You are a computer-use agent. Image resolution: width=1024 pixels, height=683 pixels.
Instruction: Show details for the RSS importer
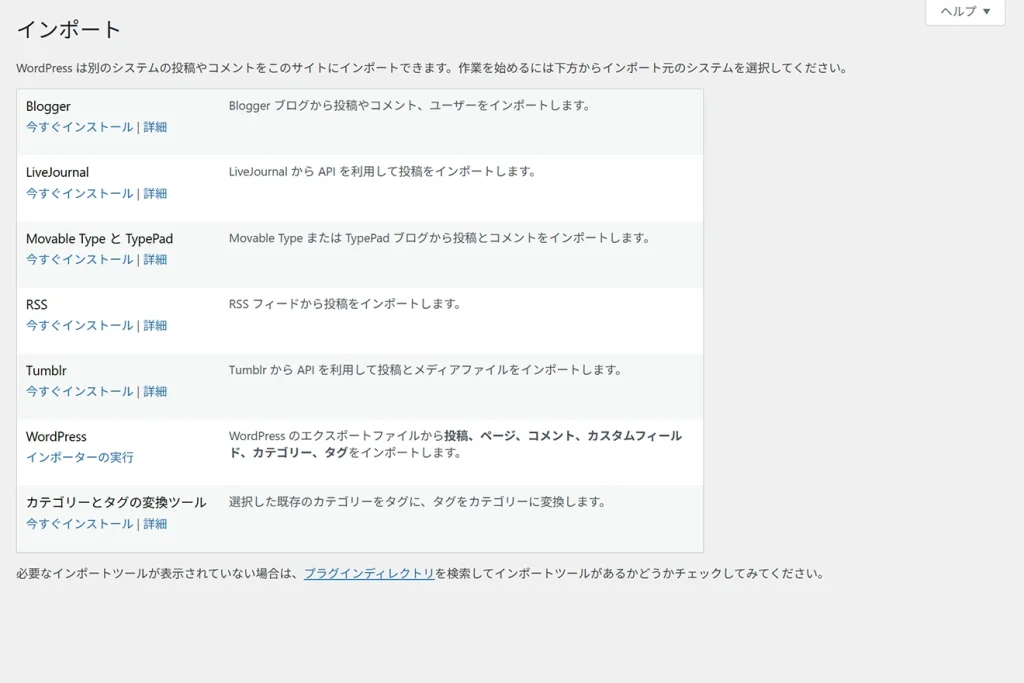point(155,325)
